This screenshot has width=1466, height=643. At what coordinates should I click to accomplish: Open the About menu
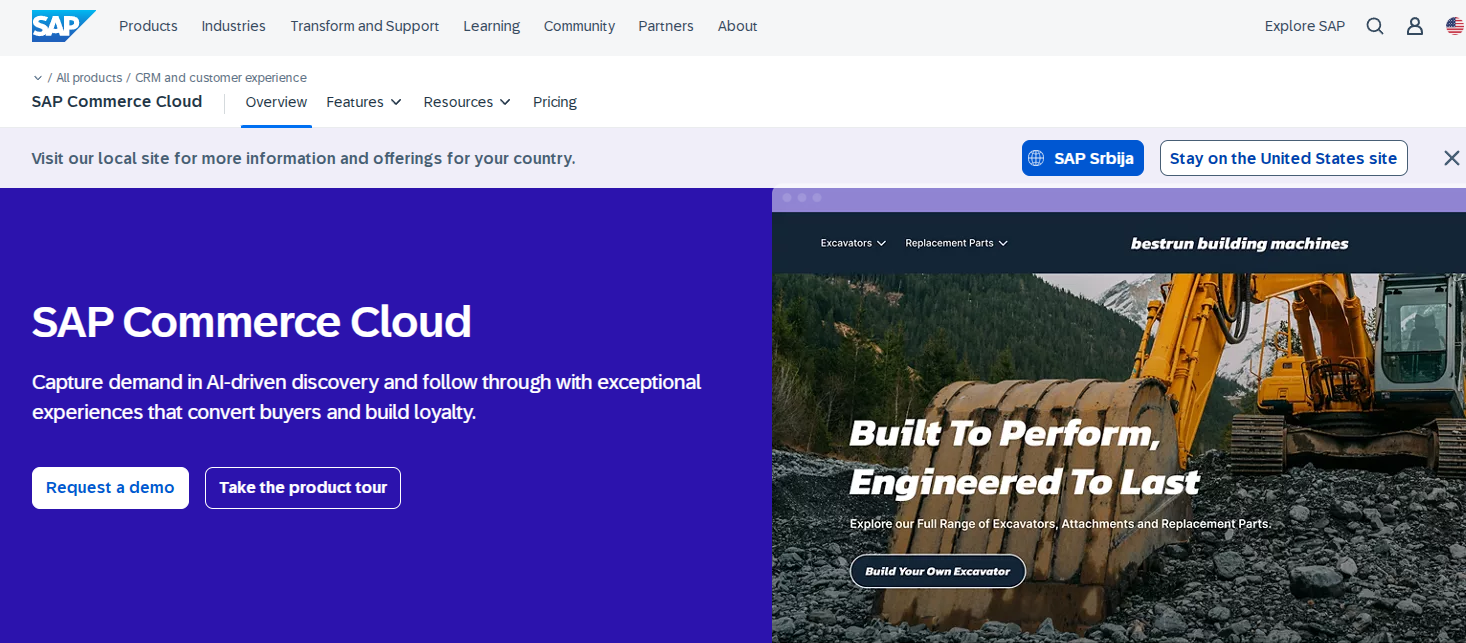click(737, 26)
